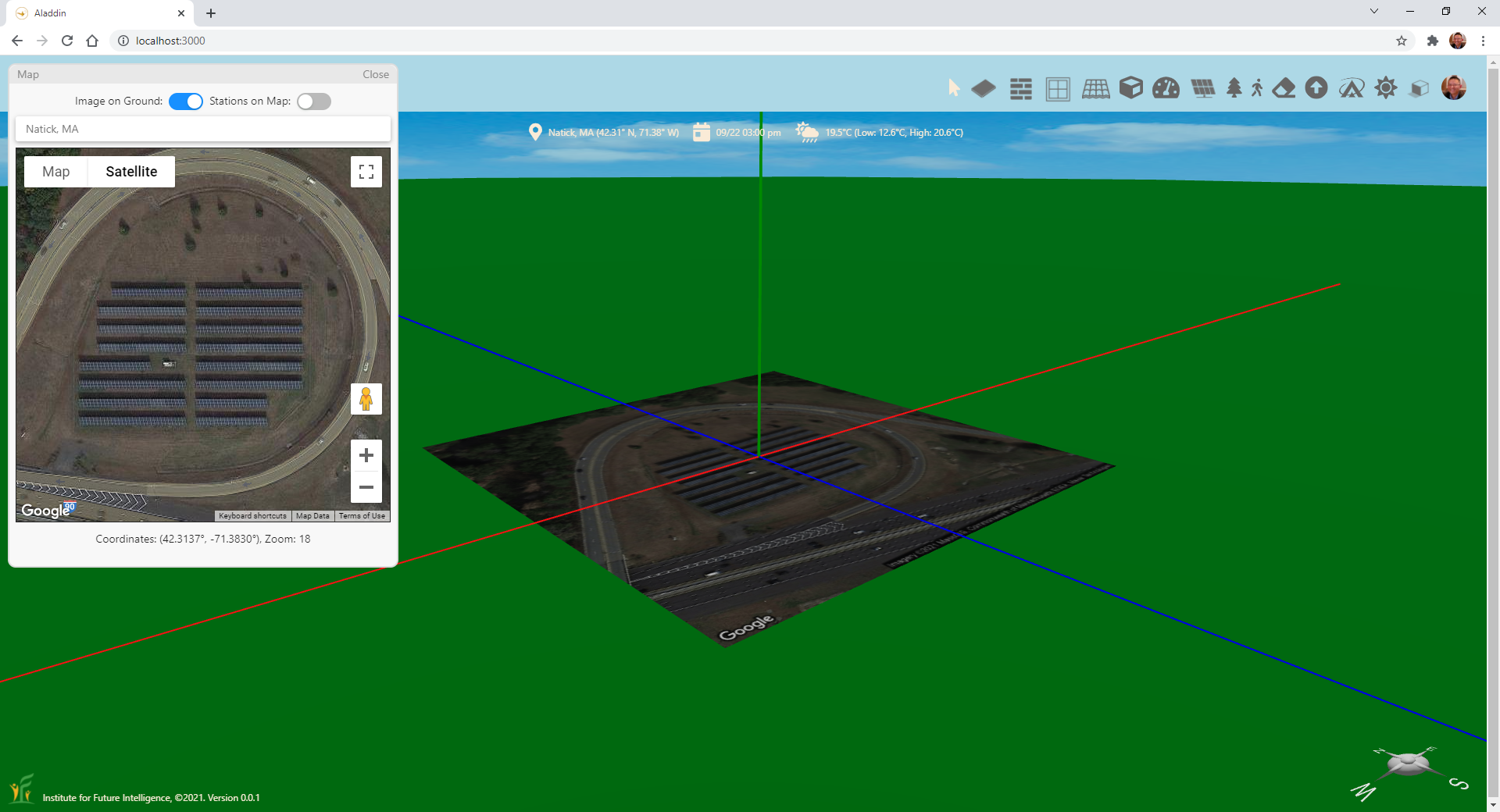Open Terms of Use link on map
Screen dimensions: 1500x812
(x=362, y=516)
